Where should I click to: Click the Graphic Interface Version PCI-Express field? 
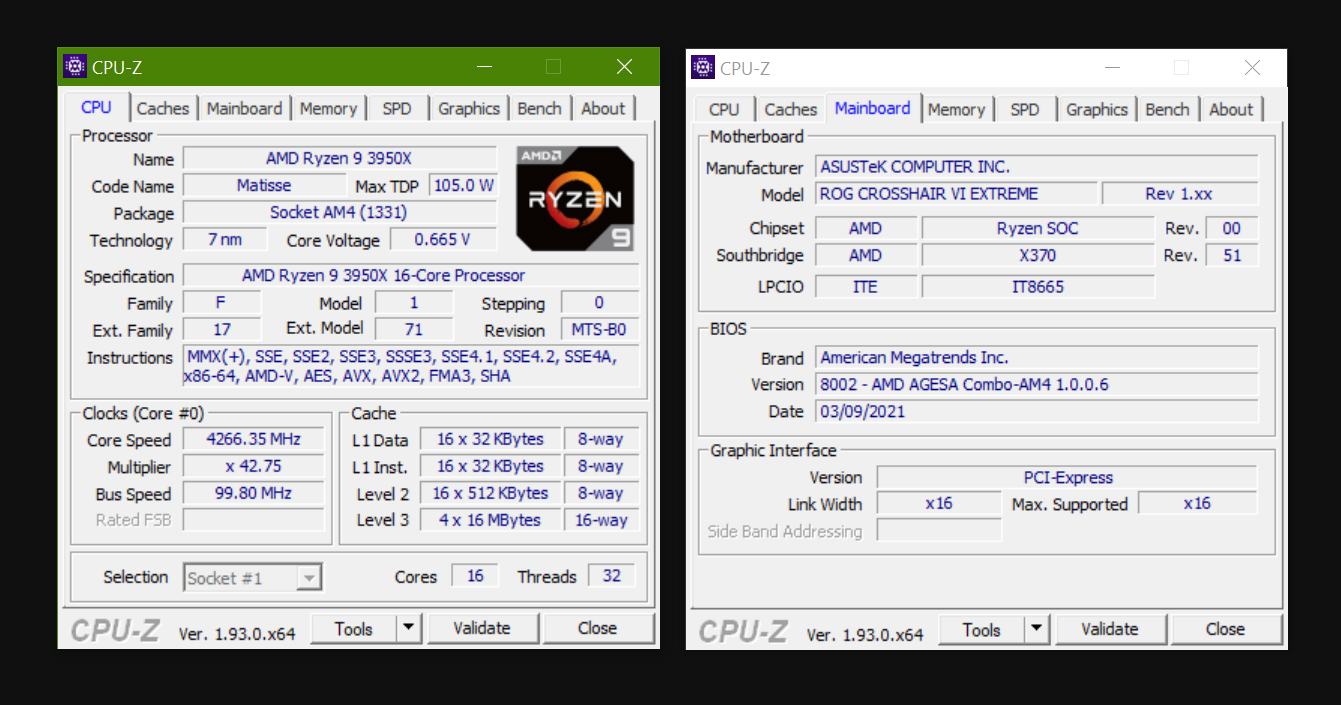[x=1067, y=477]
